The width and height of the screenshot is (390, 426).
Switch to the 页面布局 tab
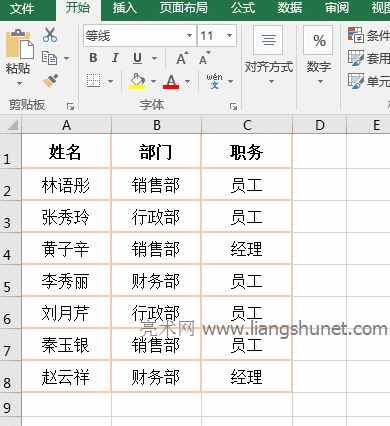(183, 8)
